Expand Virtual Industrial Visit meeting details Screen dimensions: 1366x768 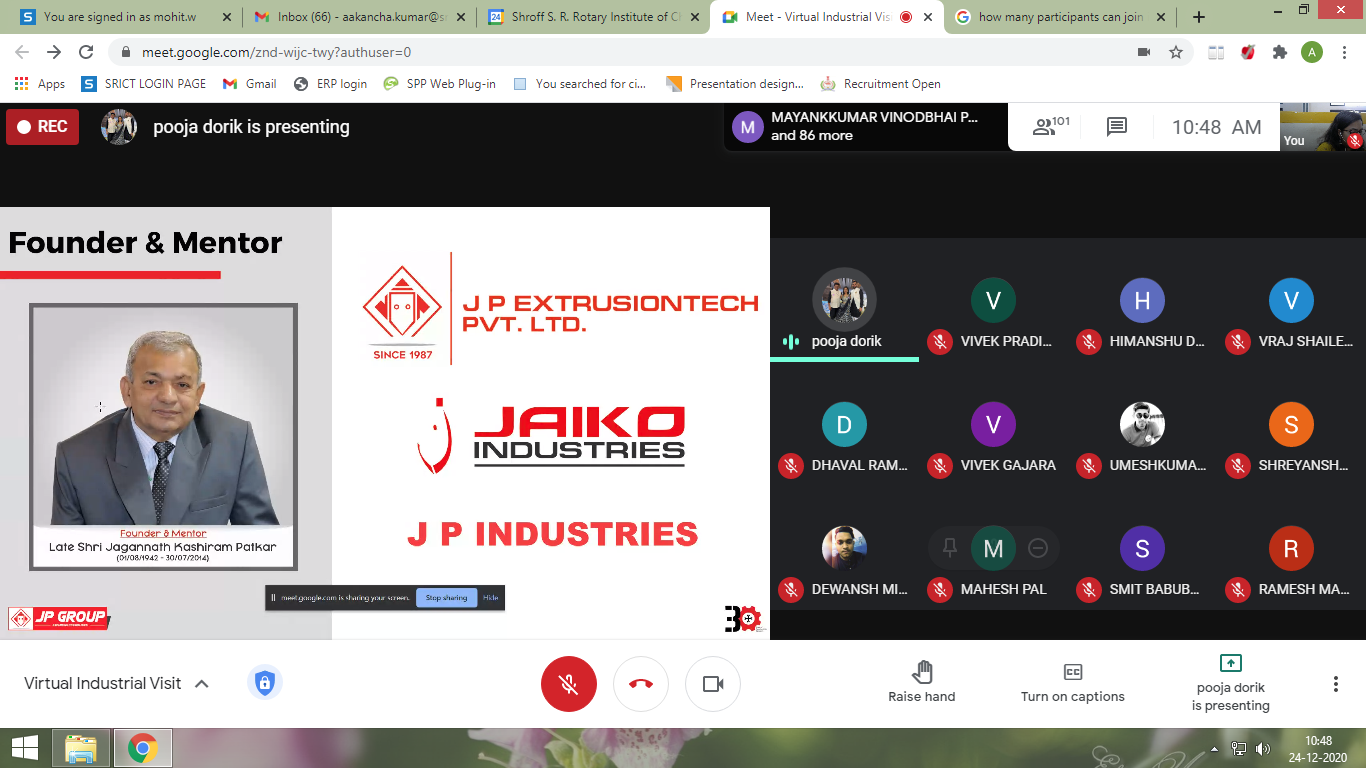pos(117,684)
